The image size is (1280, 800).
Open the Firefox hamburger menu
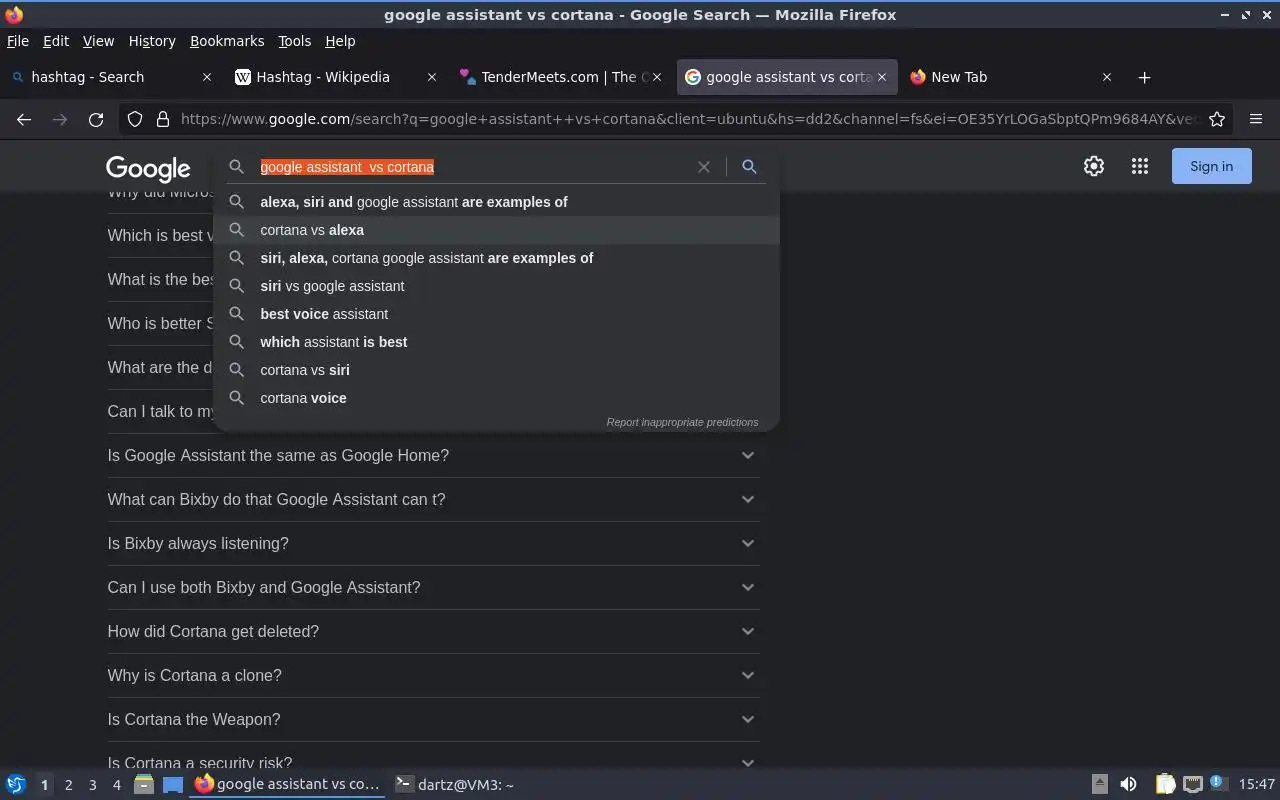(1256, 119)
